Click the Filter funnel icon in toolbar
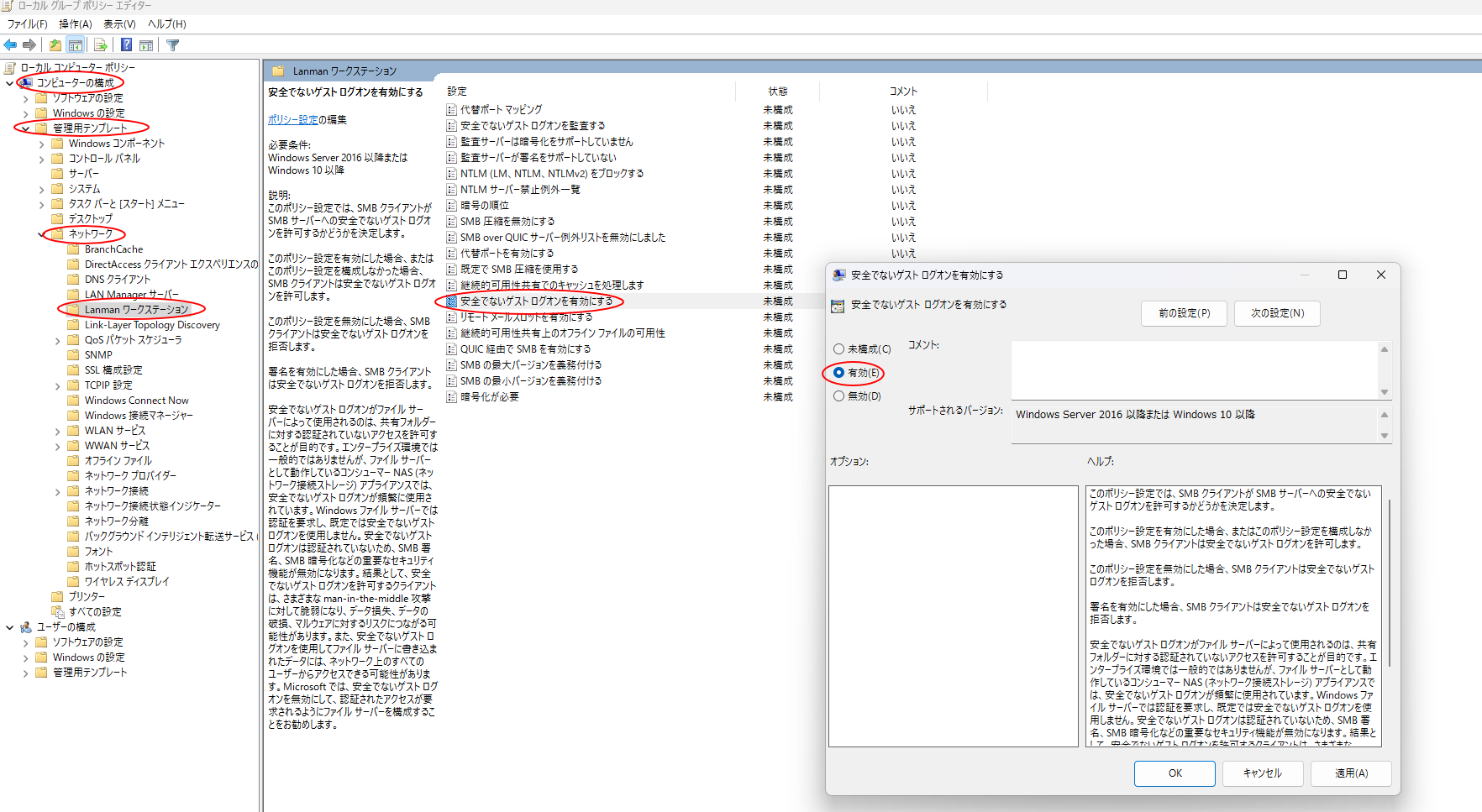Viewport: 1482px width, 812px height. point(173,45)
